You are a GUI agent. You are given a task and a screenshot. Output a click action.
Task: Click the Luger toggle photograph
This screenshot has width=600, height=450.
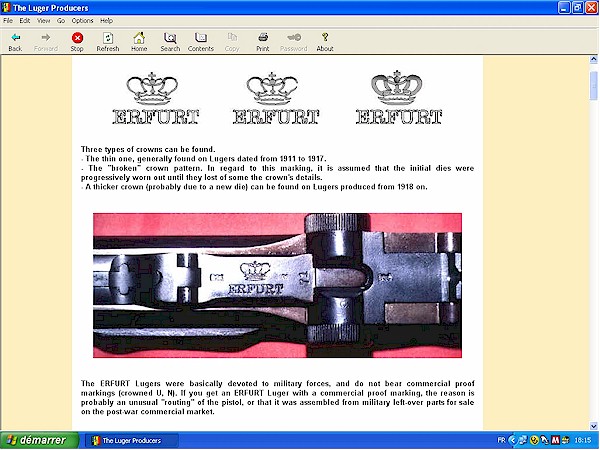click(277, 285)
